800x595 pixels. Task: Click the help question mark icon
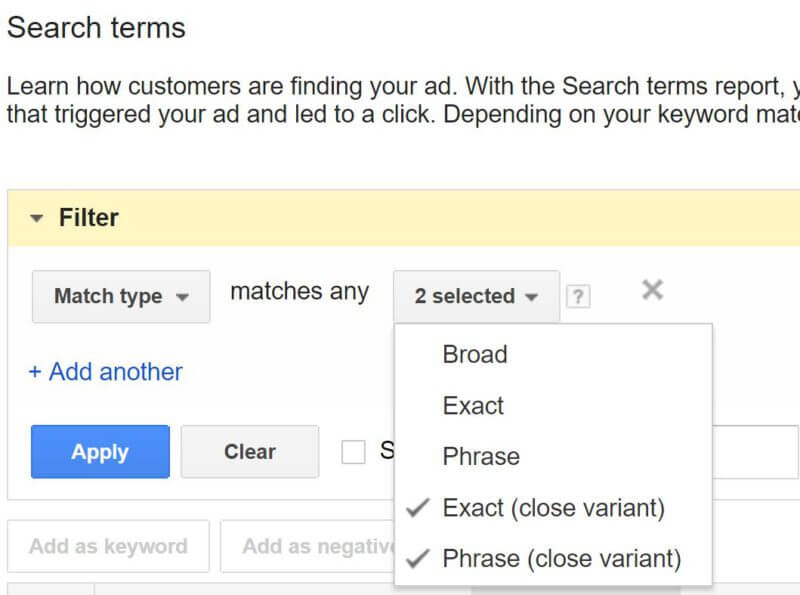pos(578,296)
